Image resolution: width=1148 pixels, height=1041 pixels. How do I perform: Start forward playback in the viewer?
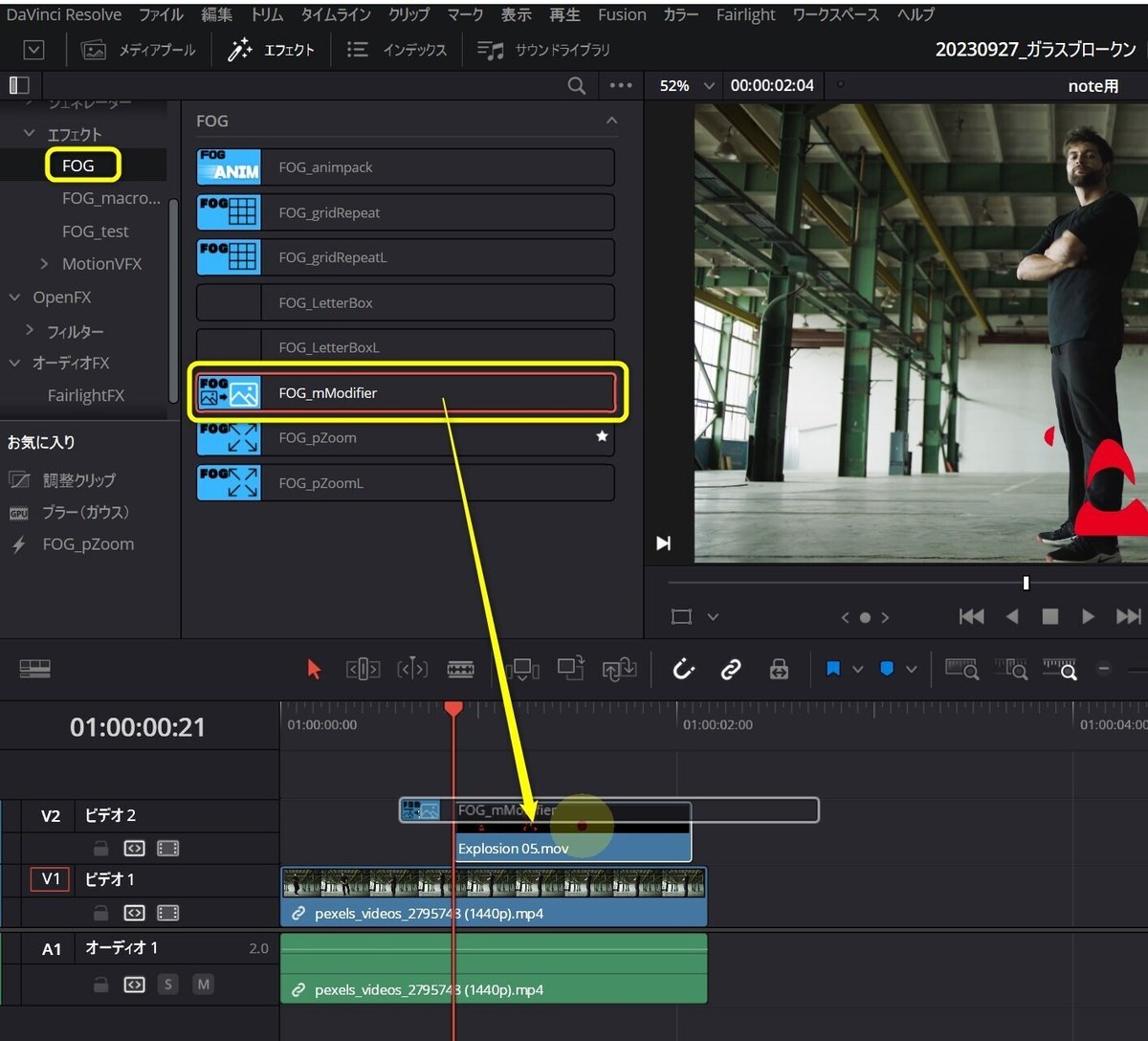point(1088,617)
